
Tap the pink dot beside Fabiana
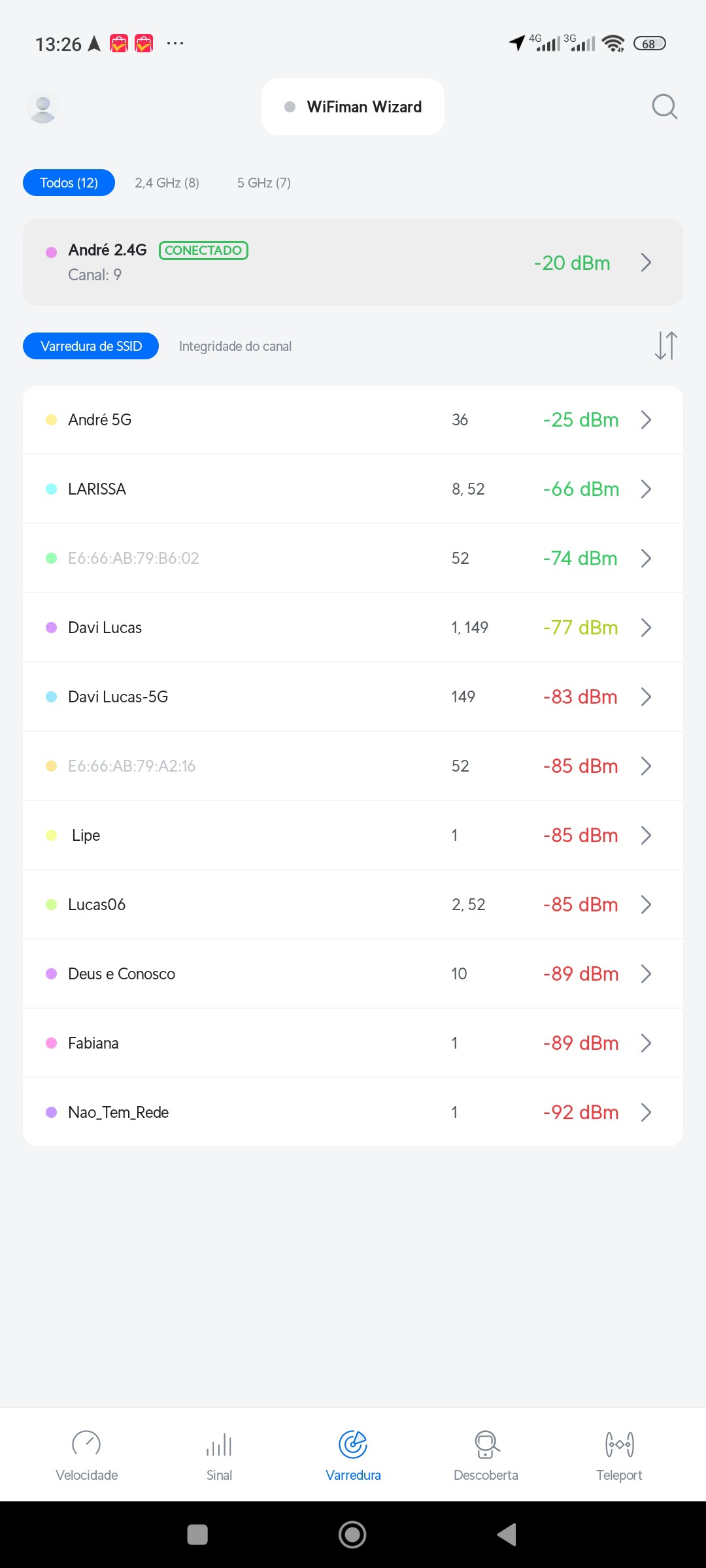coord(52,1043)
